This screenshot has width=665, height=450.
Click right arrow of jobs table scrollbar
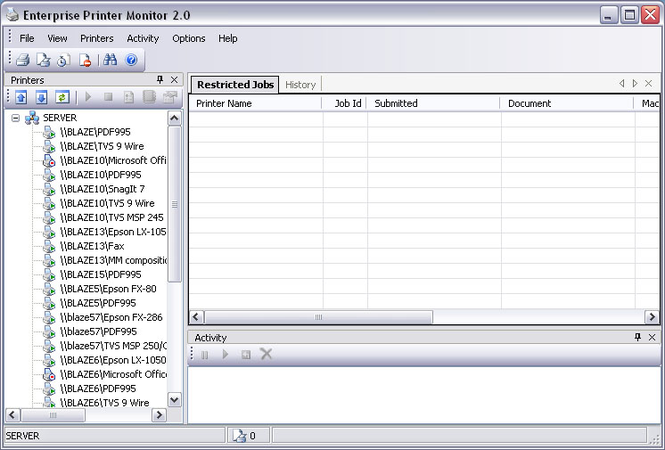point(652,317)
